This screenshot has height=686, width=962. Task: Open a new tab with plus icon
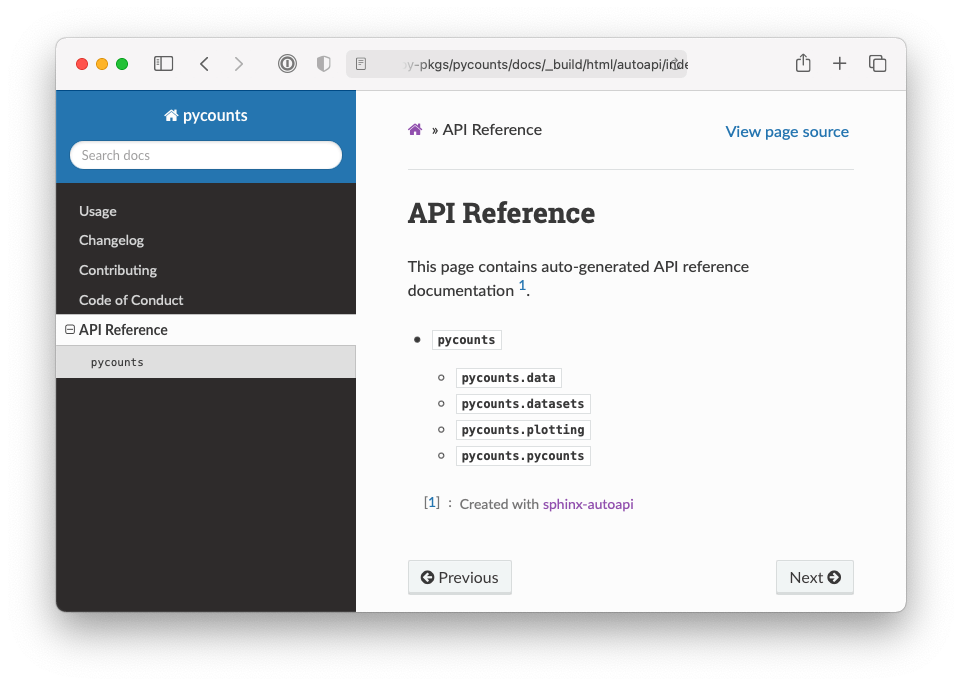(x=840, y=64)
